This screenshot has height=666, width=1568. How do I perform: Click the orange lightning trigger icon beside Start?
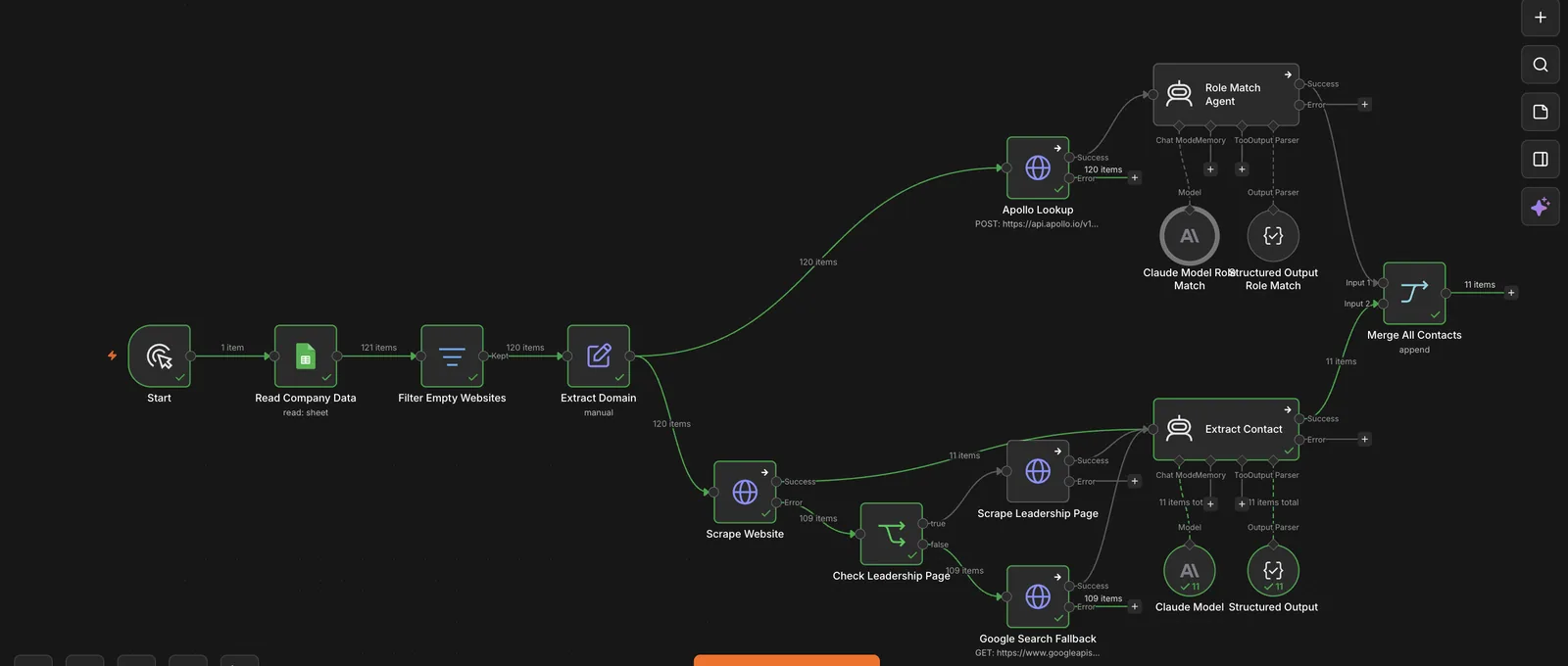coord(112,356)
